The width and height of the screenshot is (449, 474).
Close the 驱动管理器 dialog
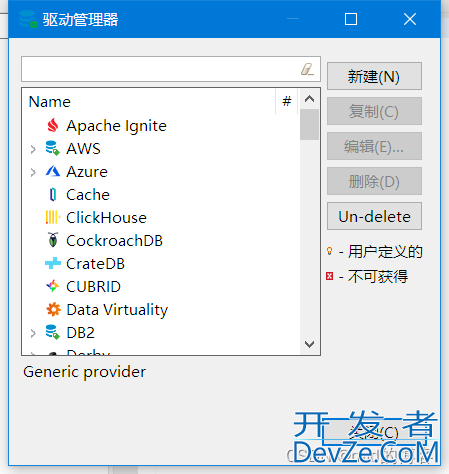pos(410,19)
